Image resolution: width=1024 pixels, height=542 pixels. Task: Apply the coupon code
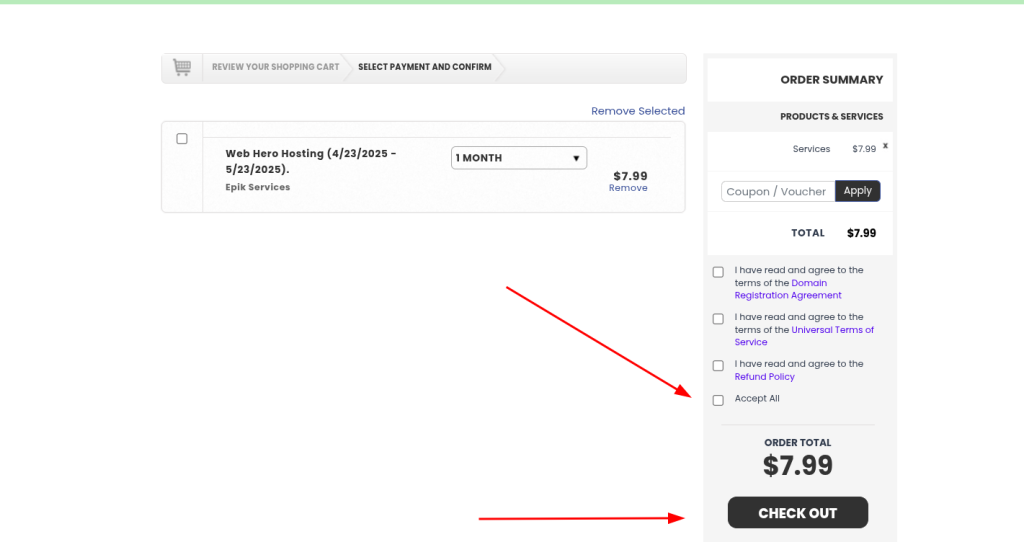tap(857, 191)
